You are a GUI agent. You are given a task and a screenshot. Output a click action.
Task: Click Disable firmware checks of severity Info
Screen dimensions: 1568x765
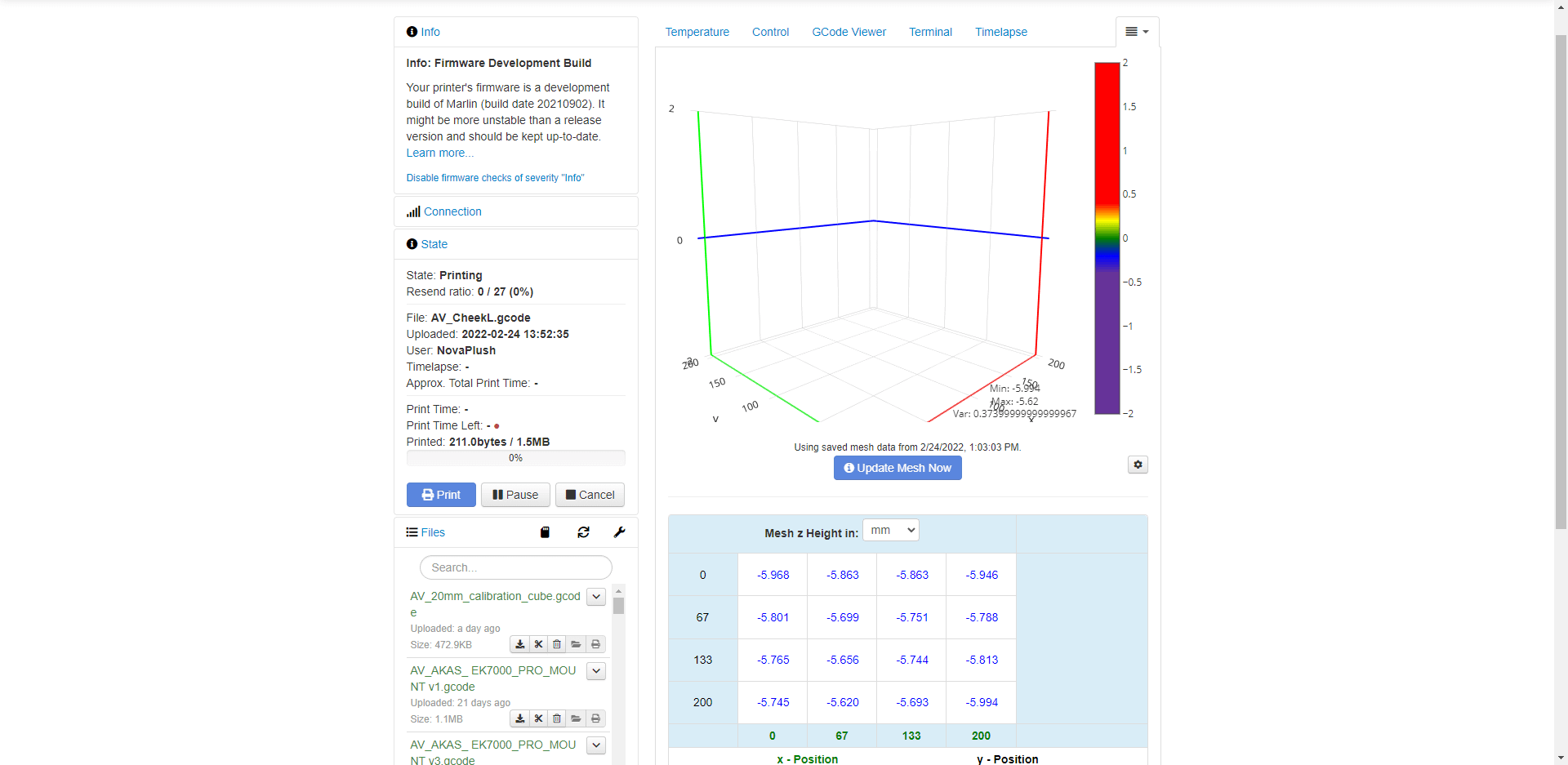[x=495, y=178]
